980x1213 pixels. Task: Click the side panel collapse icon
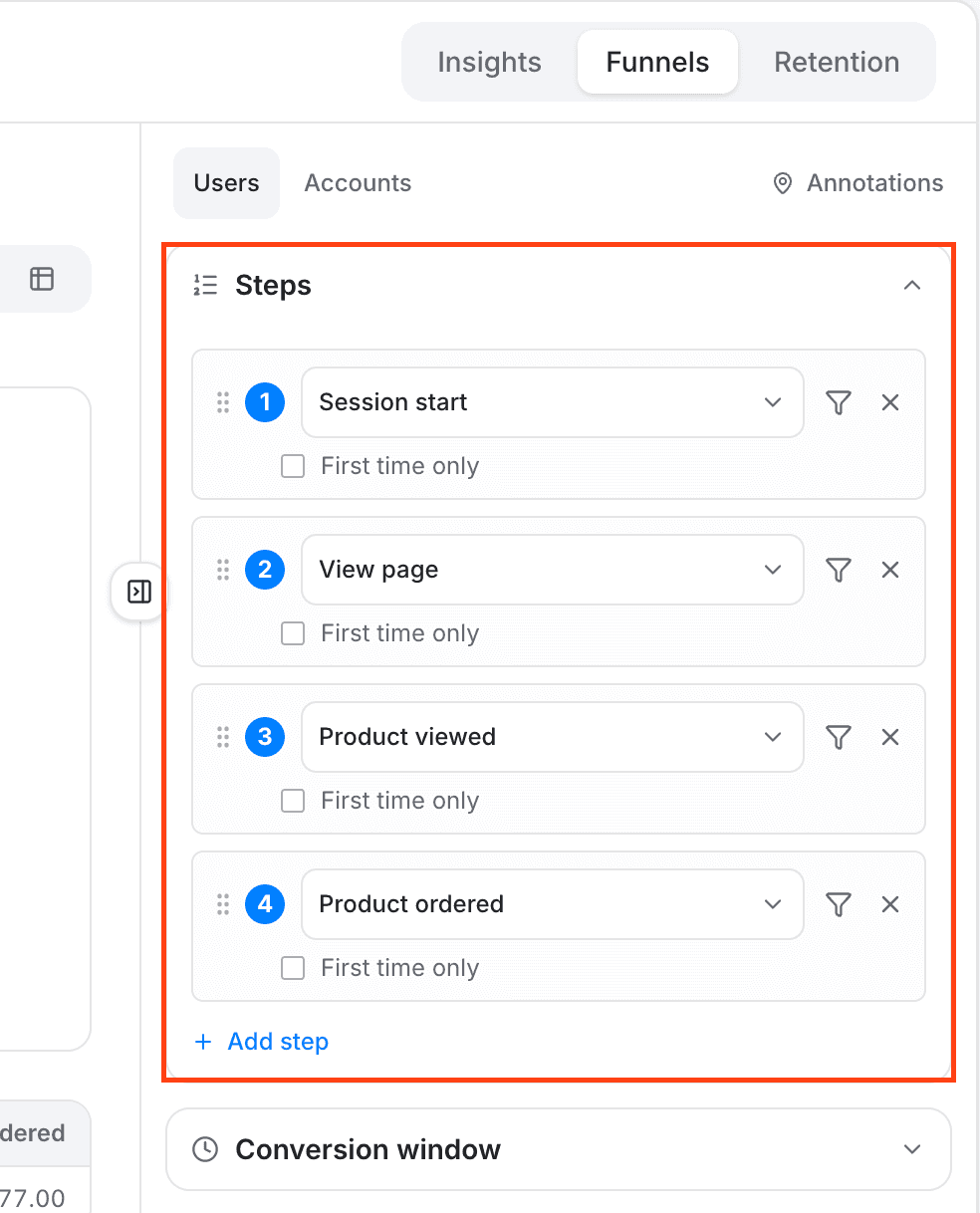pos(139,593)
